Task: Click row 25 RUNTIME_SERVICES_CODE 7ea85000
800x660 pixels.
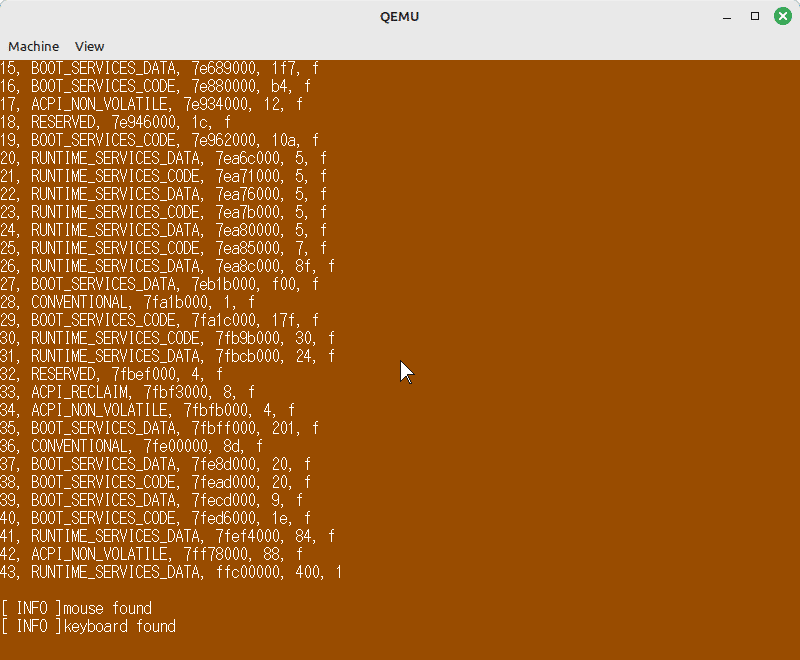Action: pos(163,248)
